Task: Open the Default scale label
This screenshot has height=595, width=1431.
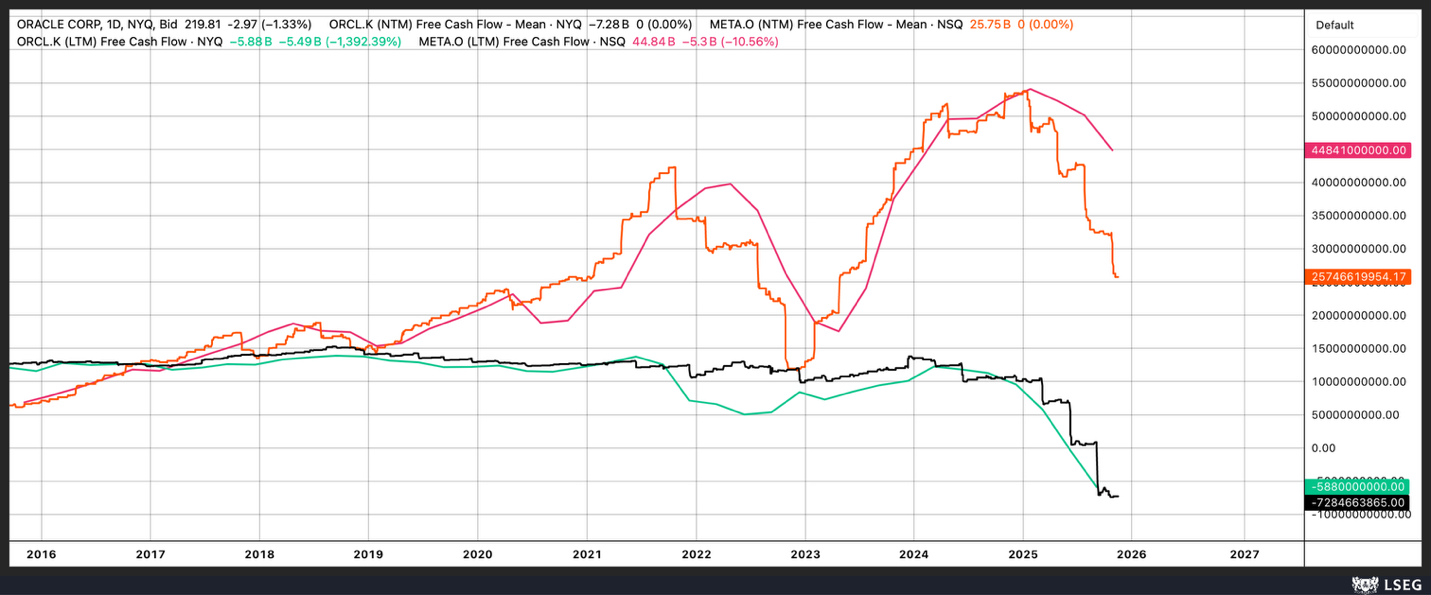Action: 1334,25
